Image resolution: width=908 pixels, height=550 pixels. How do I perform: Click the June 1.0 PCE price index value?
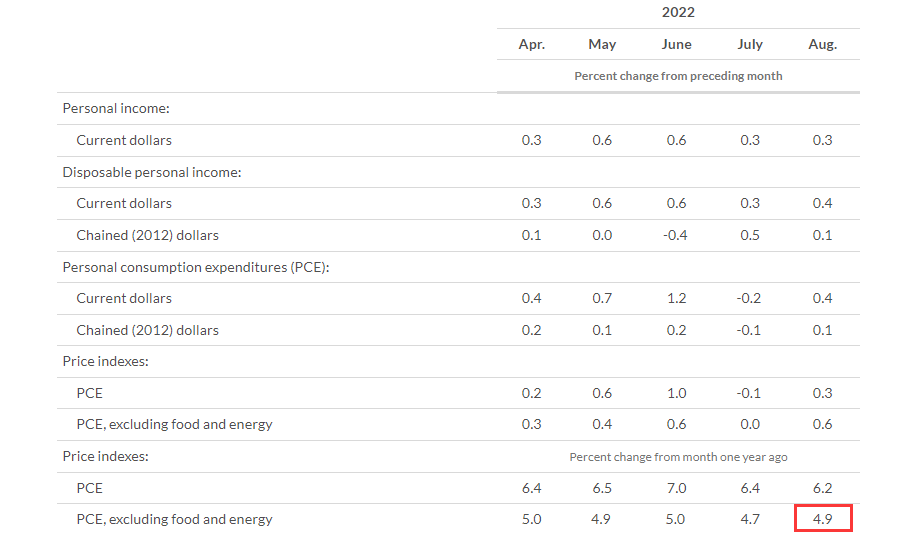click(x=676, y=393)
